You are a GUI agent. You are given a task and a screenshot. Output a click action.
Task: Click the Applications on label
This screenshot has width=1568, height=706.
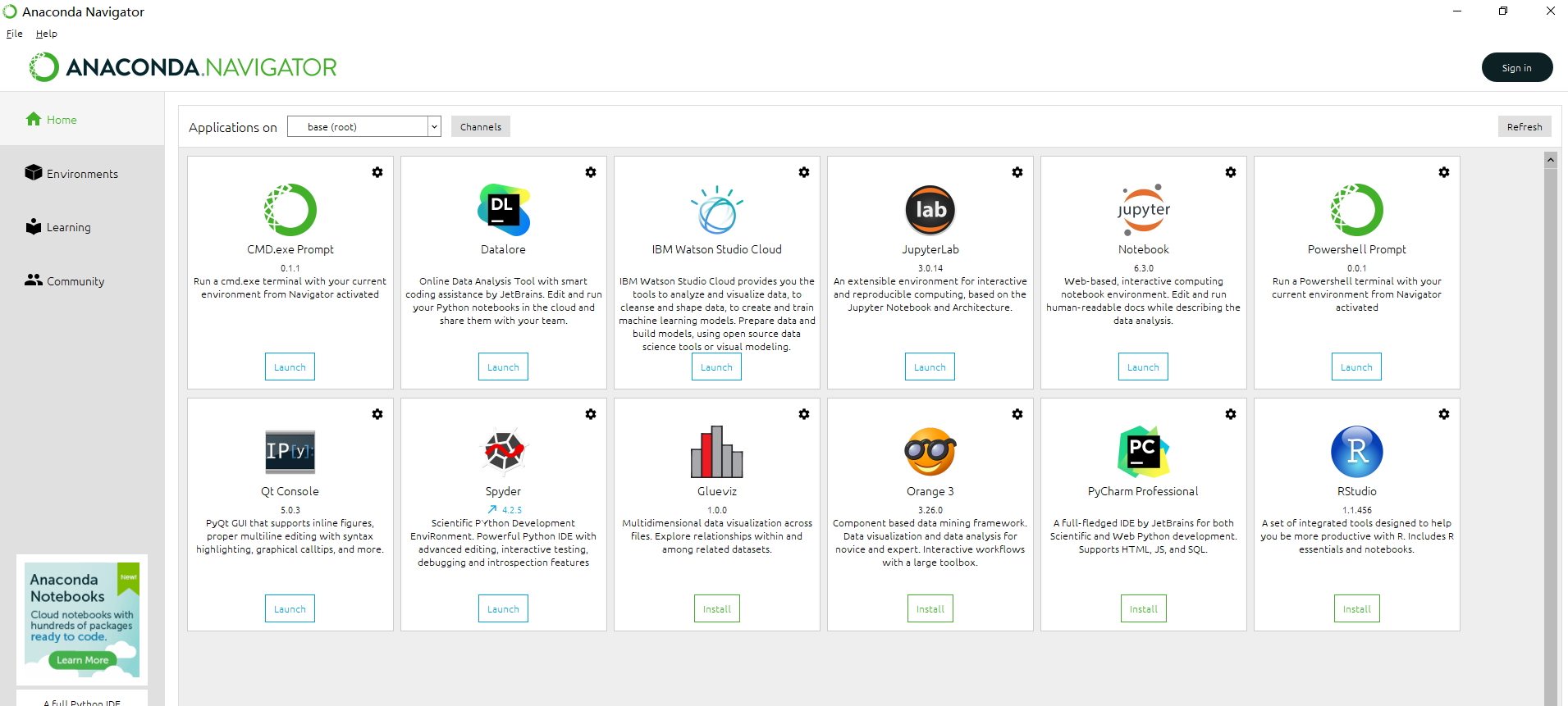[x=233, y=127]
